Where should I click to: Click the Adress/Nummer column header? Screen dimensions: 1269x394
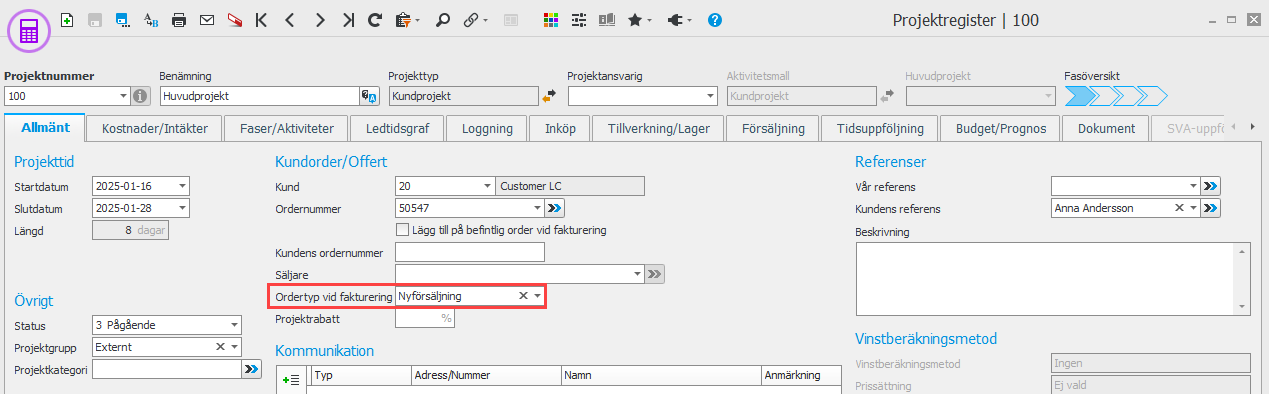point(486,375)
